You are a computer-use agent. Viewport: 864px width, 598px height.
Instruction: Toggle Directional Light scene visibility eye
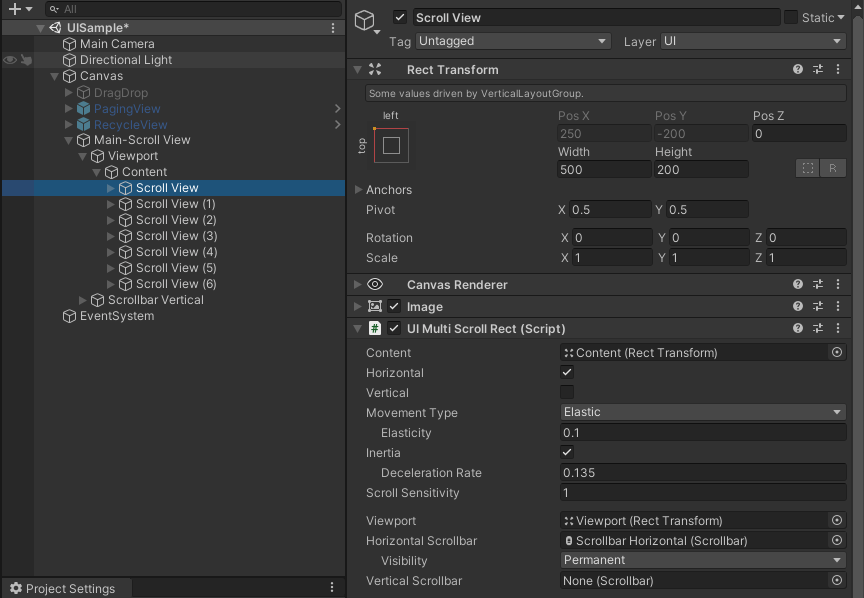[x=10, y=60]
